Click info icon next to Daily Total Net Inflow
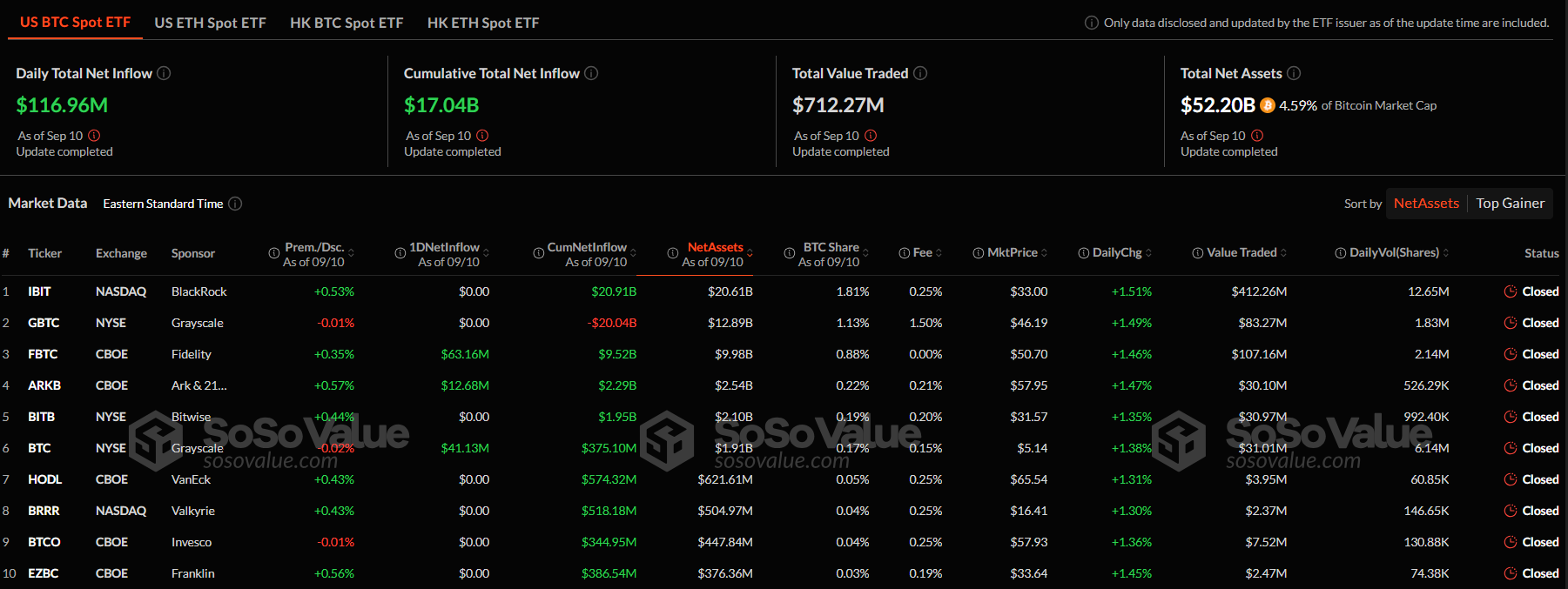This screenshot has width=1568, height=589. coord(164,73)
